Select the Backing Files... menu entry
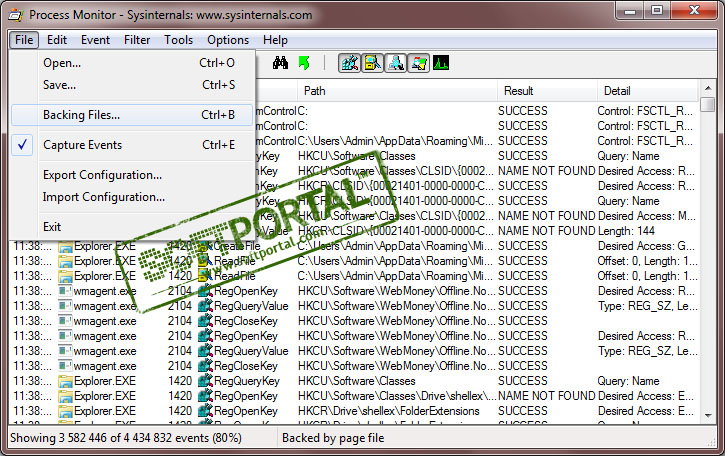The height and width of the screenshot is (456, 725). [132, 115]
